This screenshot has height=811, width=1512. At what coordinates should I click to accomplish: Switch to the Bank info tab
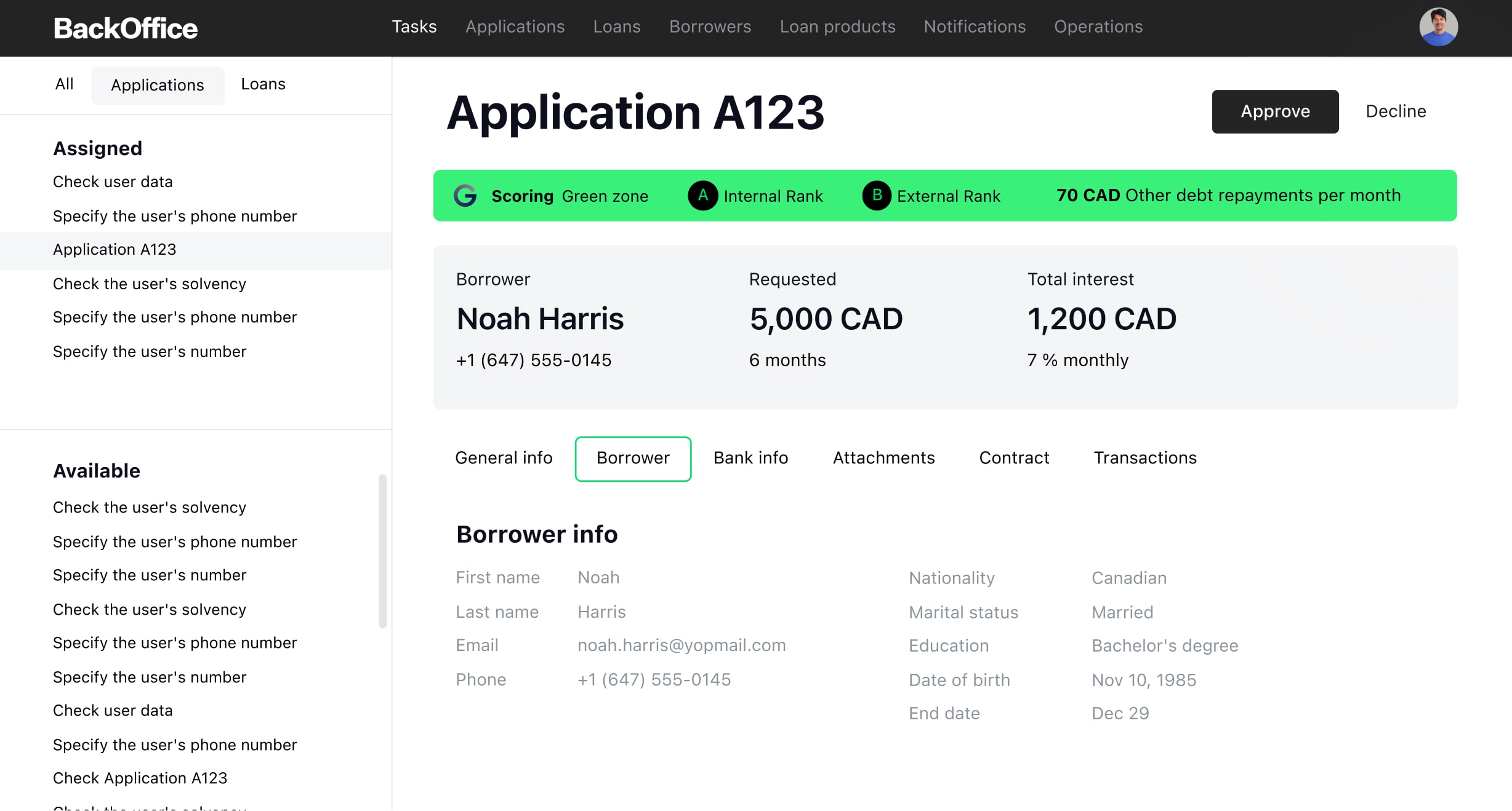click(x=751, y=458)
